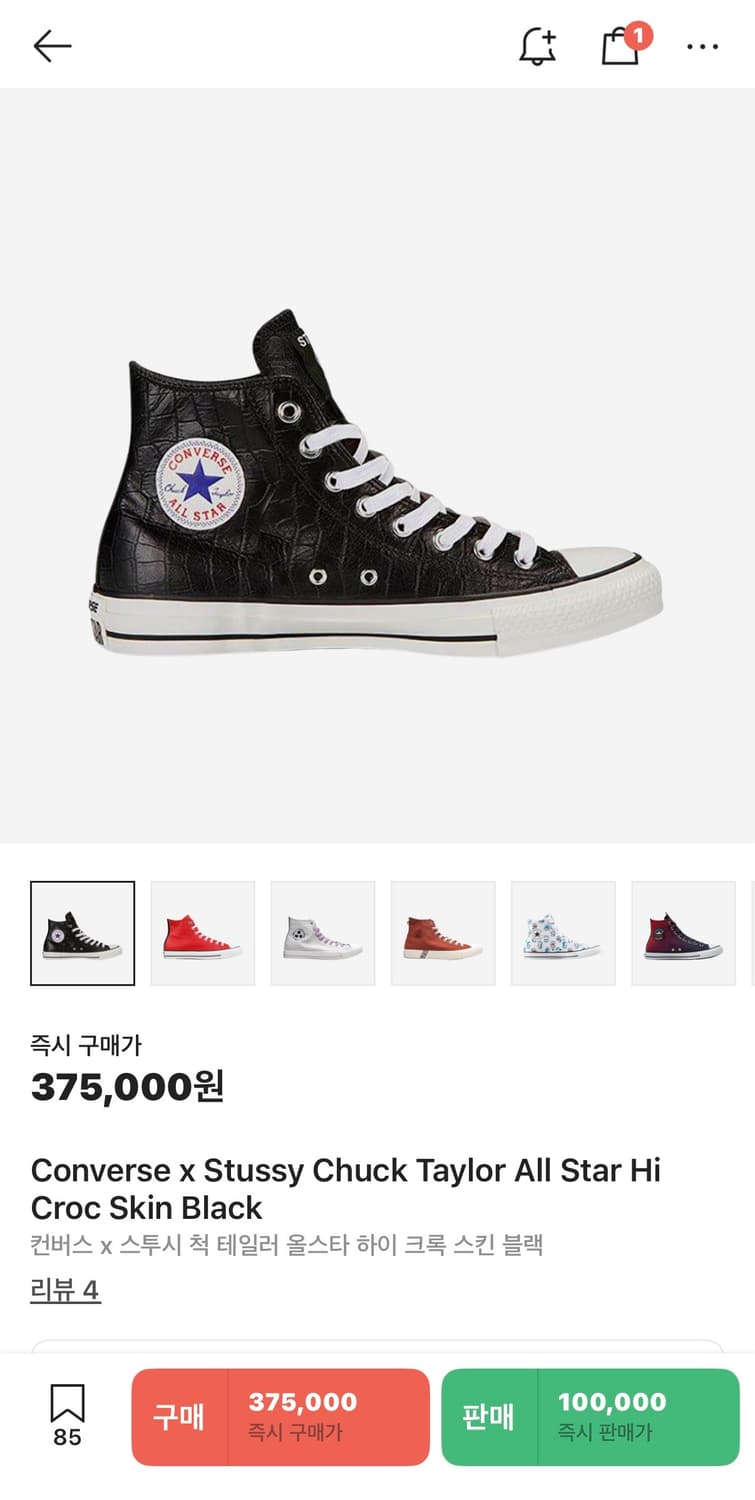The height and width of the screenshot is (1500, 755).
Task: Tap the 즉시 구매가 label
Action: [x=86, y=1046]
